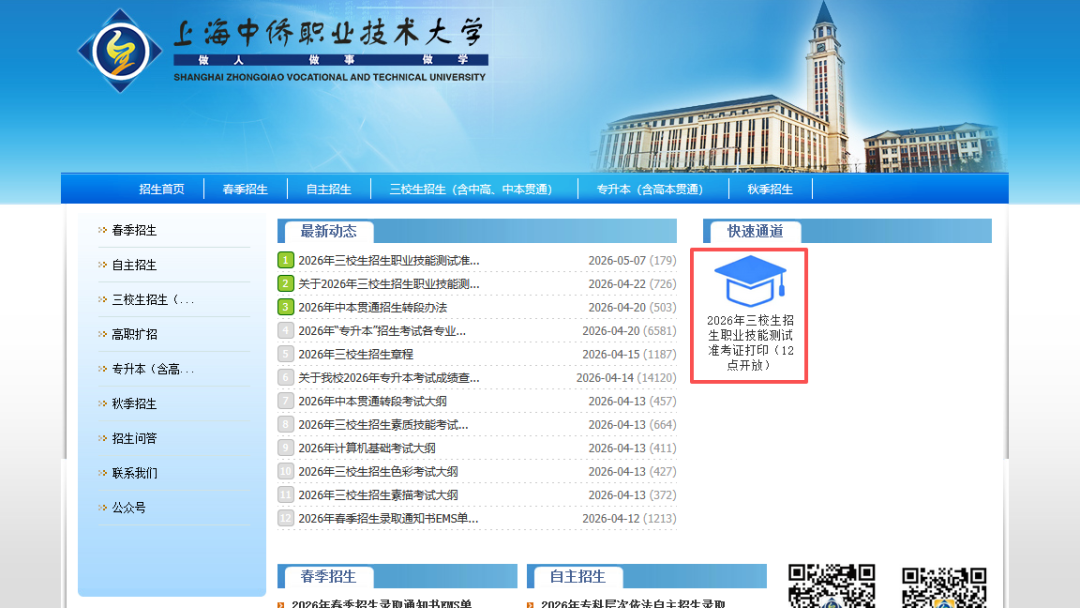This screenshot has height=608, width=1080.
Task: Open news item 2026年三校生招生色彩考试大纲
Action: pos(378,471)
